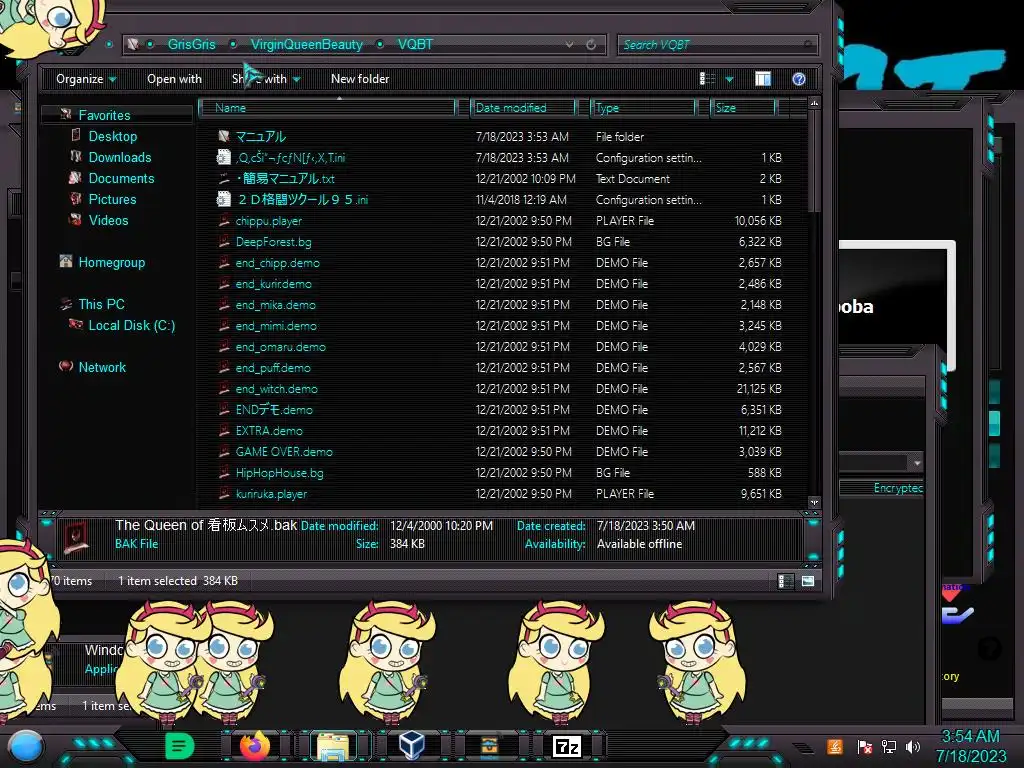
Task: Click the マニュアル folder icon
Action: coord(224,136)
